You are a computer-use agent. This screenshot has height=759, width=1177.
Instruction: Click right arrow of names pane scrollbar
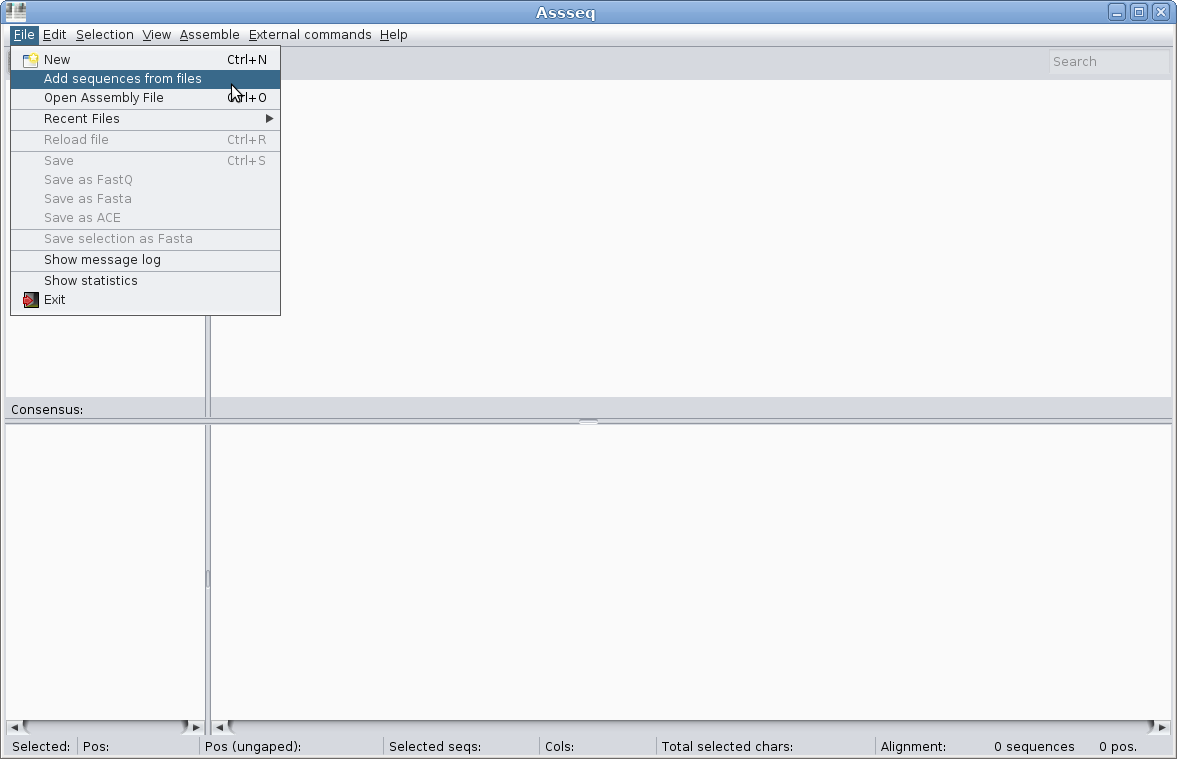tap(197, 727)
